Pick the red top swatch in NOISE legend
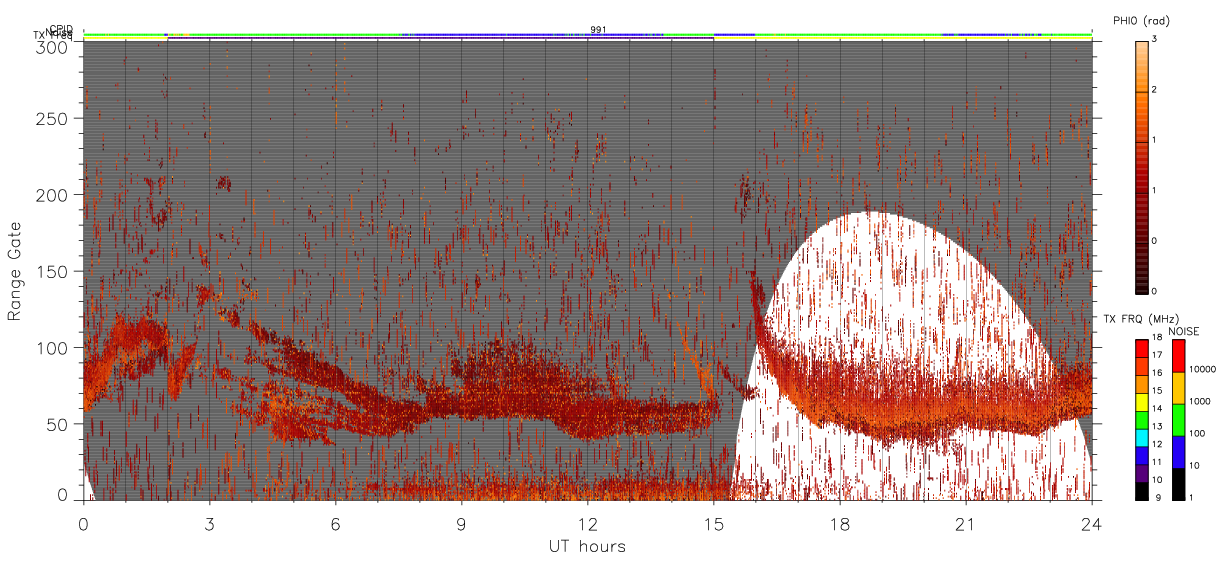Image resolution: width=1228 pixels, height=567 pixels. [1178, 355]
